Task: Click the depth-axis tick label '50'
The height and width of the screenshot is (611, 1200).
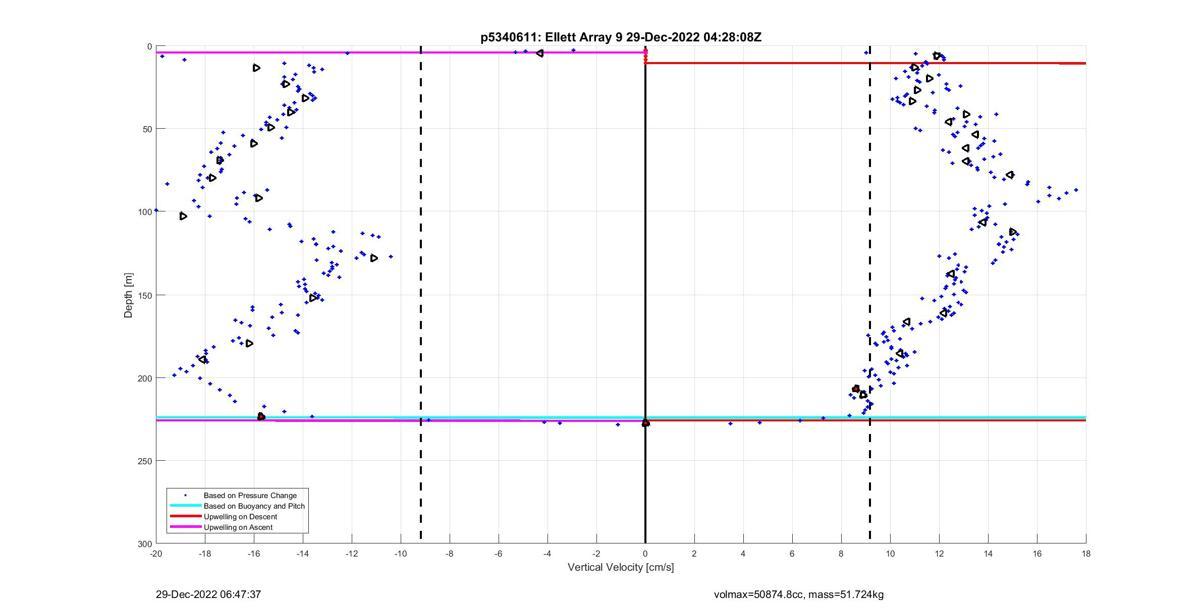Action: coord(146,129)
